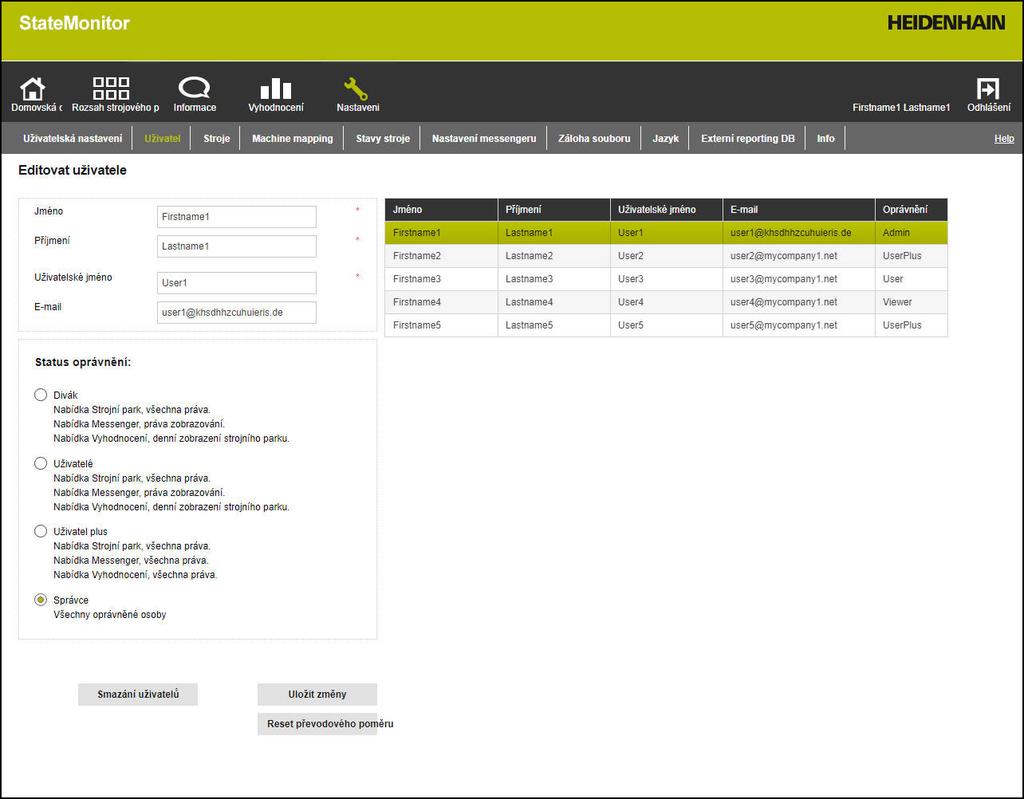
Task: Open the Externí reporting DB tab
Action: (748, 139)
